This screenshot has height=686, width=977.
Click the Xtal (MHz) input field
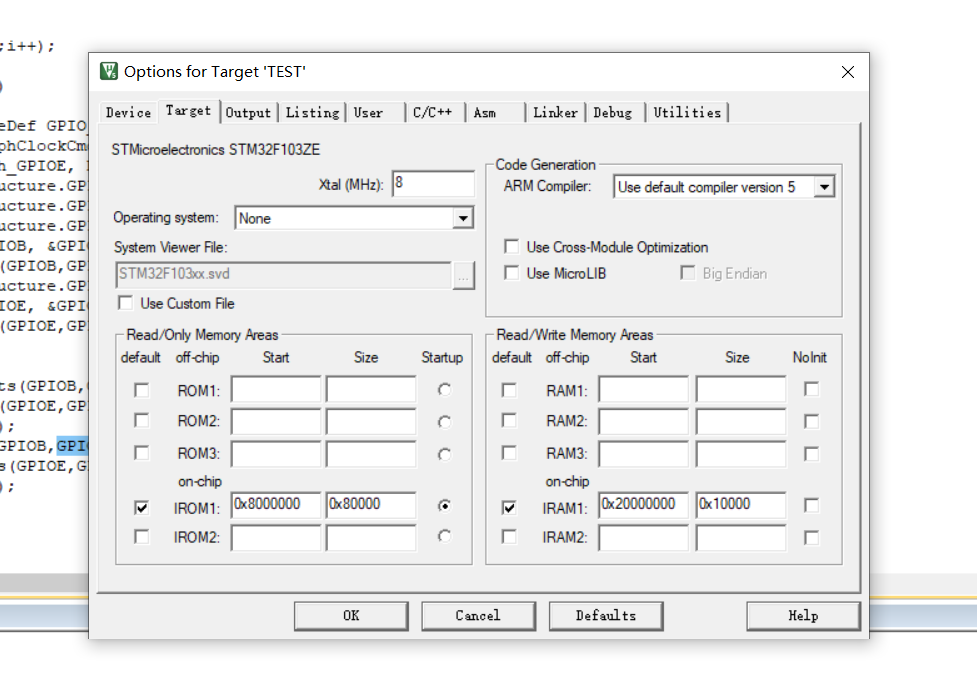click(x=433, y=184)
